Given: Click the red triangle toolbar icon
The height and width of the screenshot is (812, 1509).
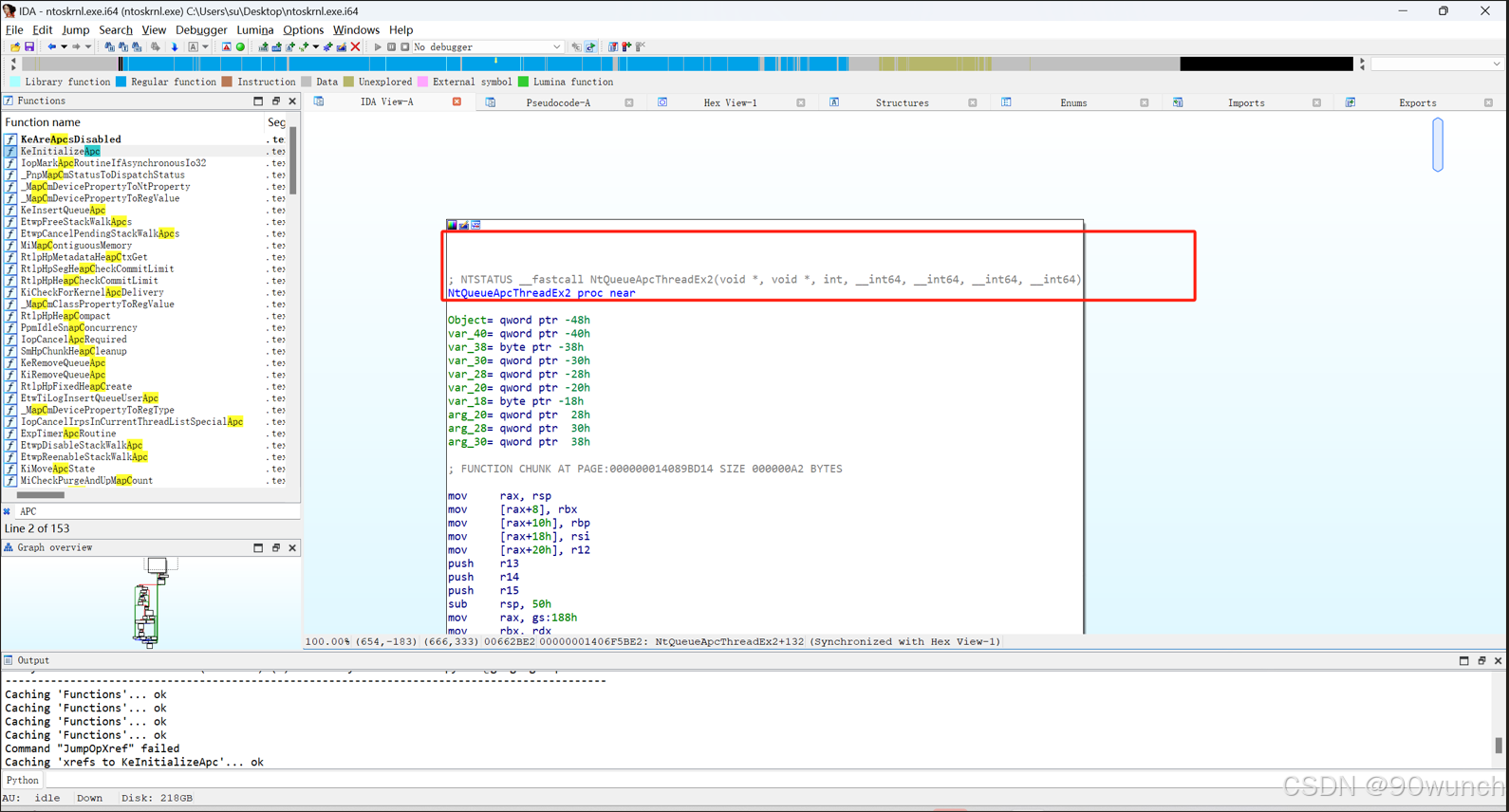Looking at the screenshot, I should (226, 46).
